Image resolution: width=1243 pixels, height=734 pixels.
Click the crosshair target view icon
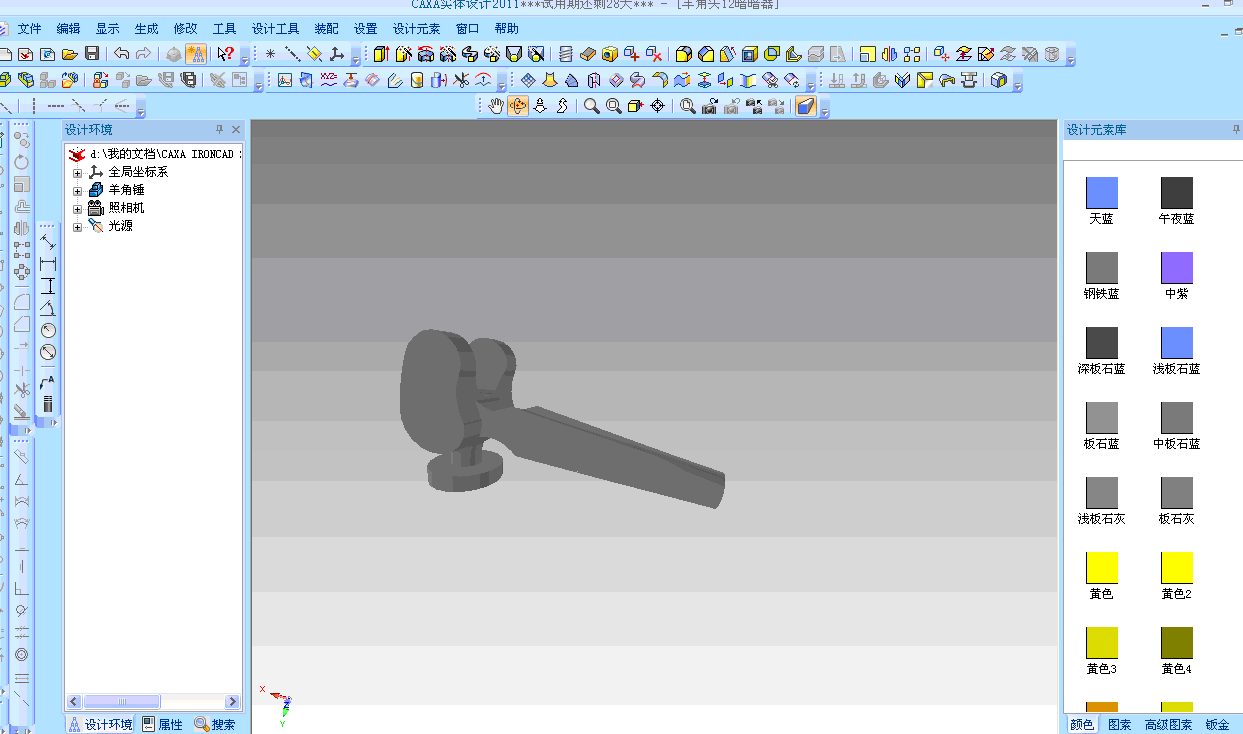pos(658,106)
